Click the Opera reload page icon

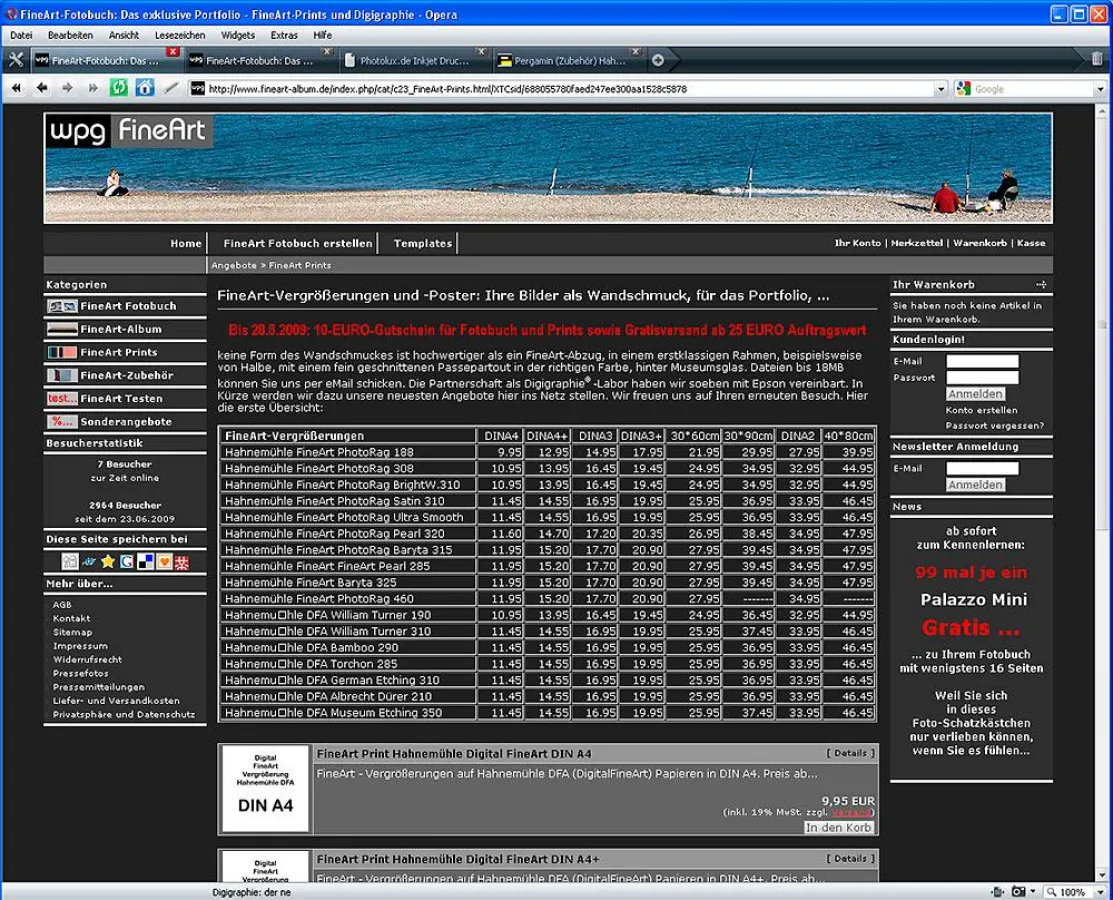click(118, 88)
